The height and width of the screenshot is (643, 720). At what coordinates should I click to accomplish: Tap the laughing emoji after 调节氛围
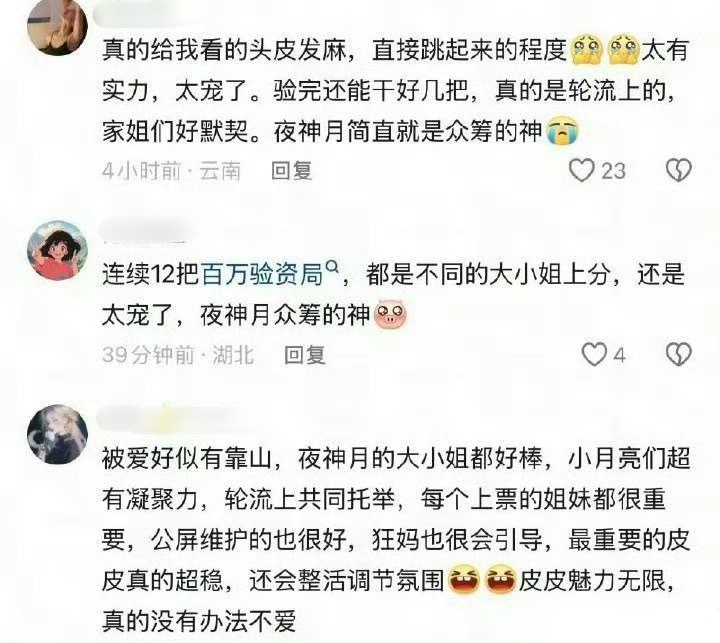point(464,580)
